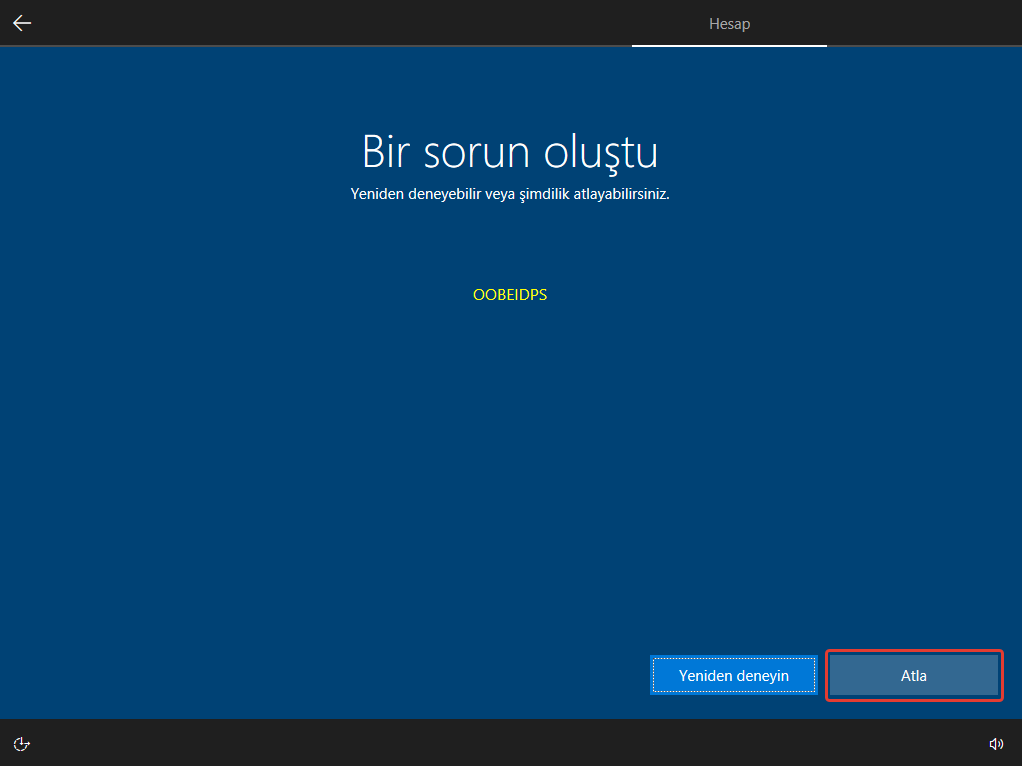Adjust sound via bottom-right speaker icon

pos(996,743)
